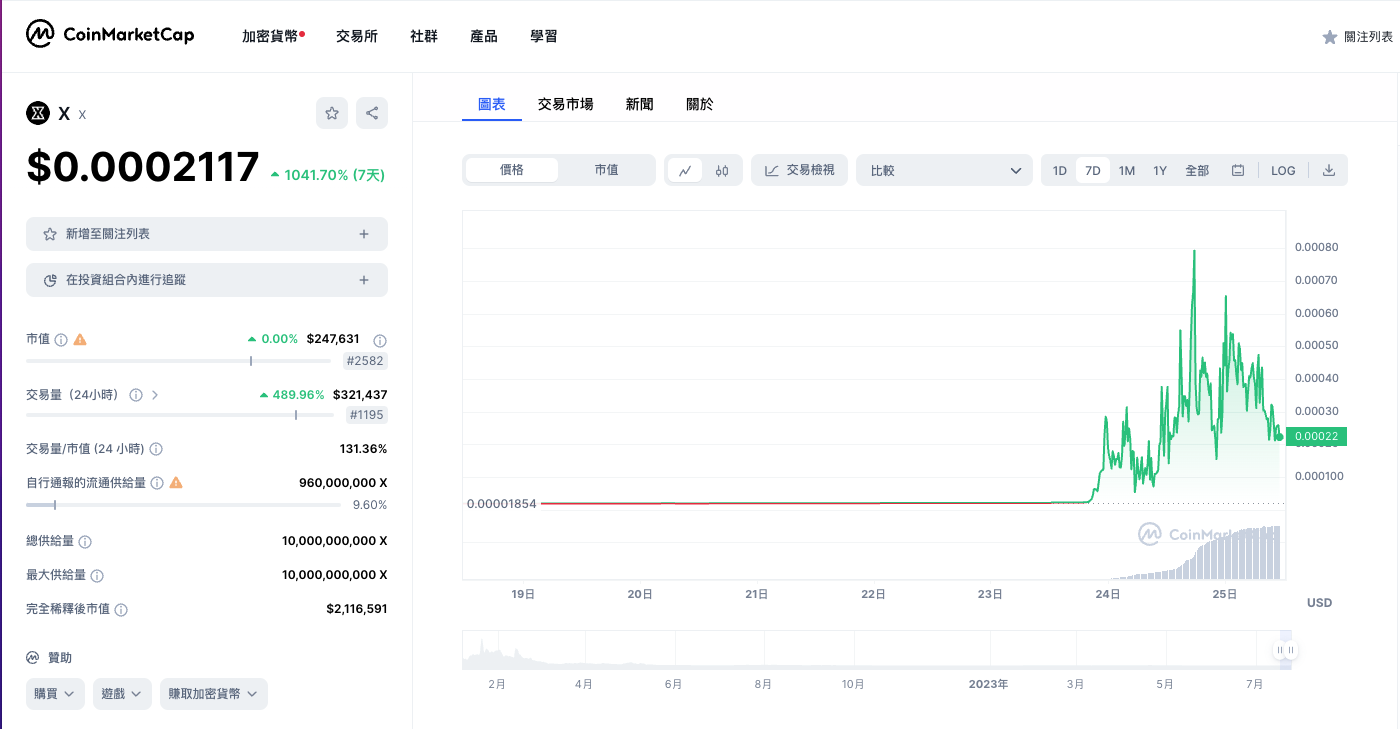Click the warning icon beside 市值
Viewport: 1400px width, 729px height.
(80, 340)
